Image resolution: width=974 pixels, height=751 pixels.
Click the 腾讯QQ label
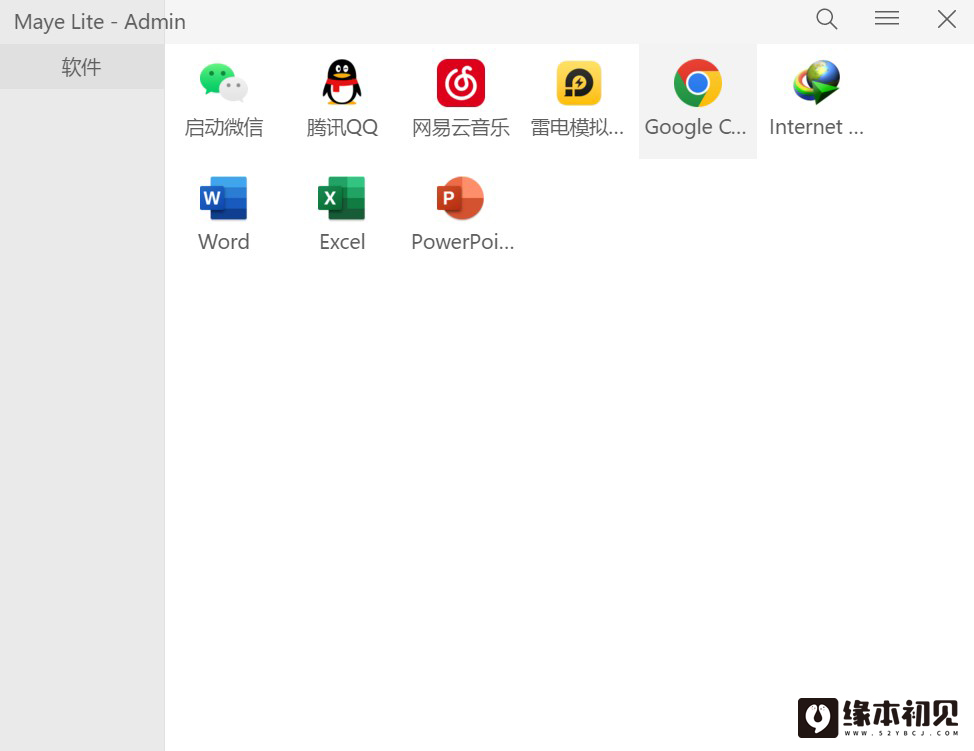342,127
